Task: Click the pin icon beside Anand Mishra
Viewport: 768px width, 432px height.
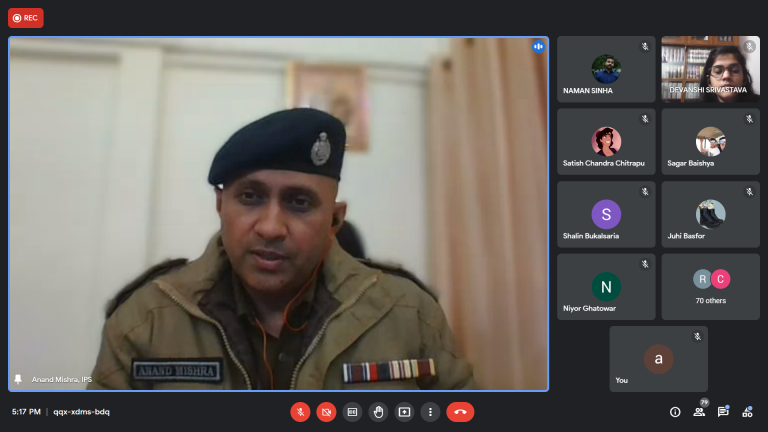Action: pos(18,379)
